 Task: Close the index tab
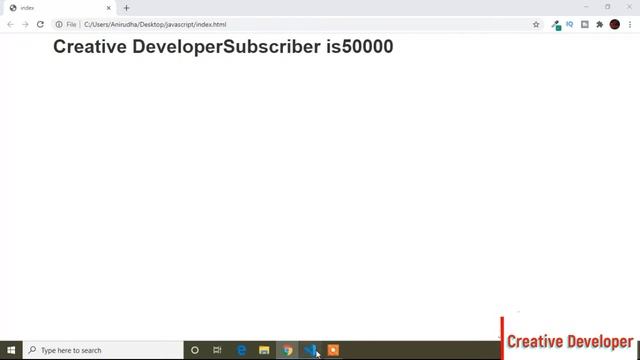coord(109,8)
